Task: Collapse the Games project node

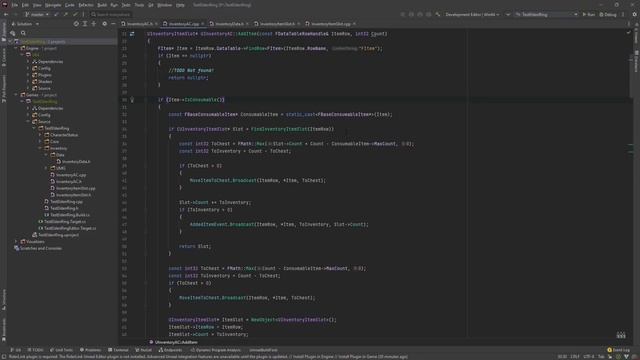Action: (x=16, y=95)
